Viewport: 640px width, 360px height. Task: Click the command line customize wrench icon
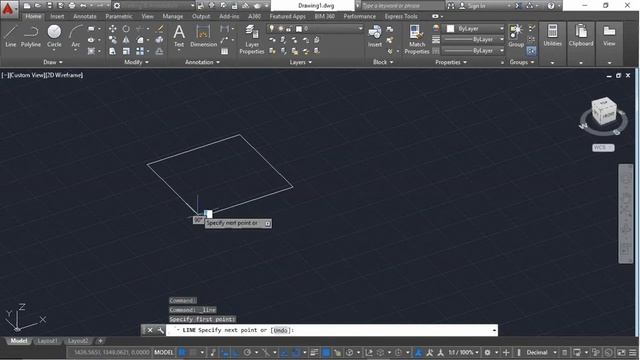(160, 330)
